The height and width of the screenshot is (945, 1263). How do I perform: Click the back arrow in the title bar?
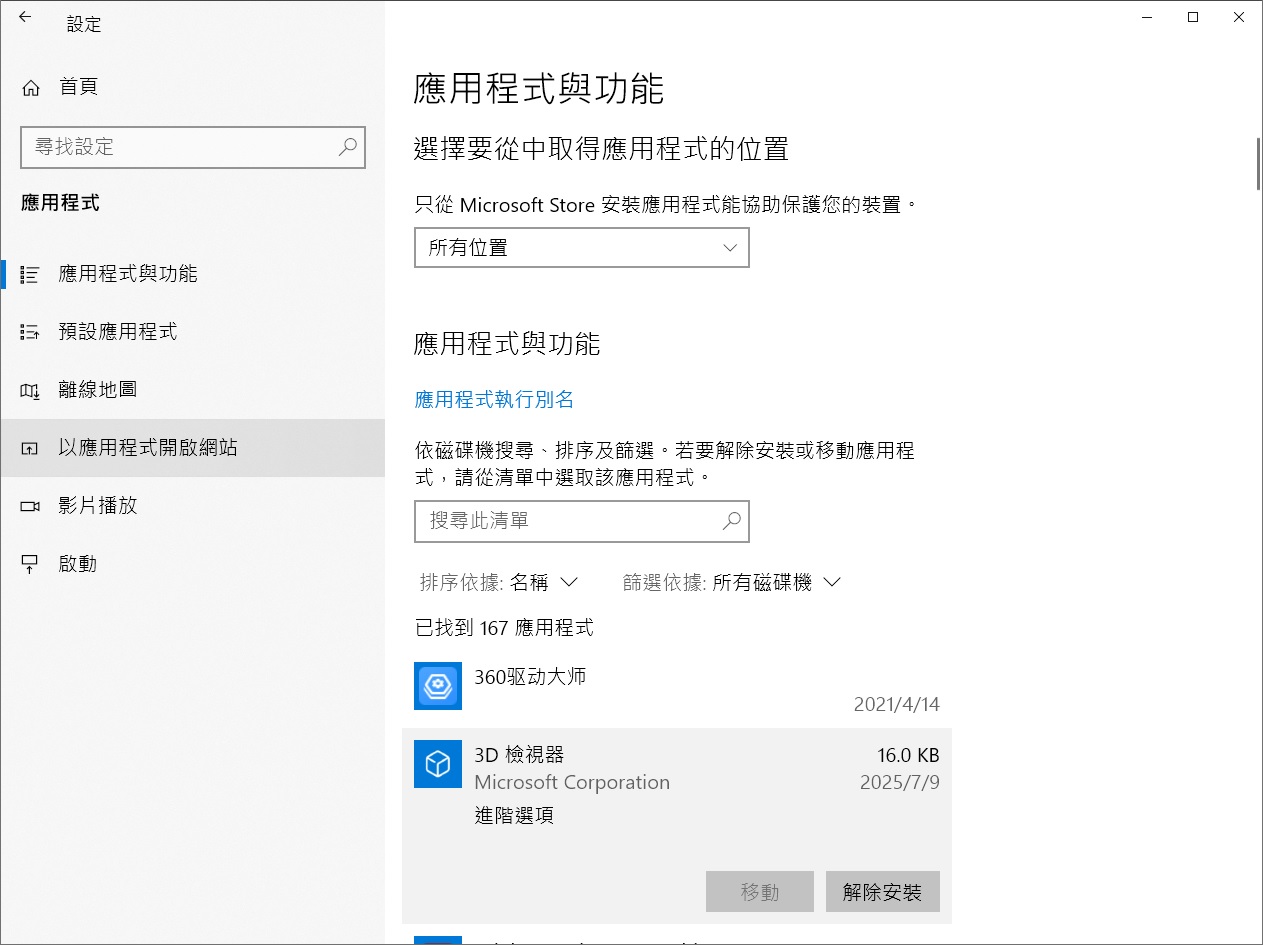pos(25,17)
